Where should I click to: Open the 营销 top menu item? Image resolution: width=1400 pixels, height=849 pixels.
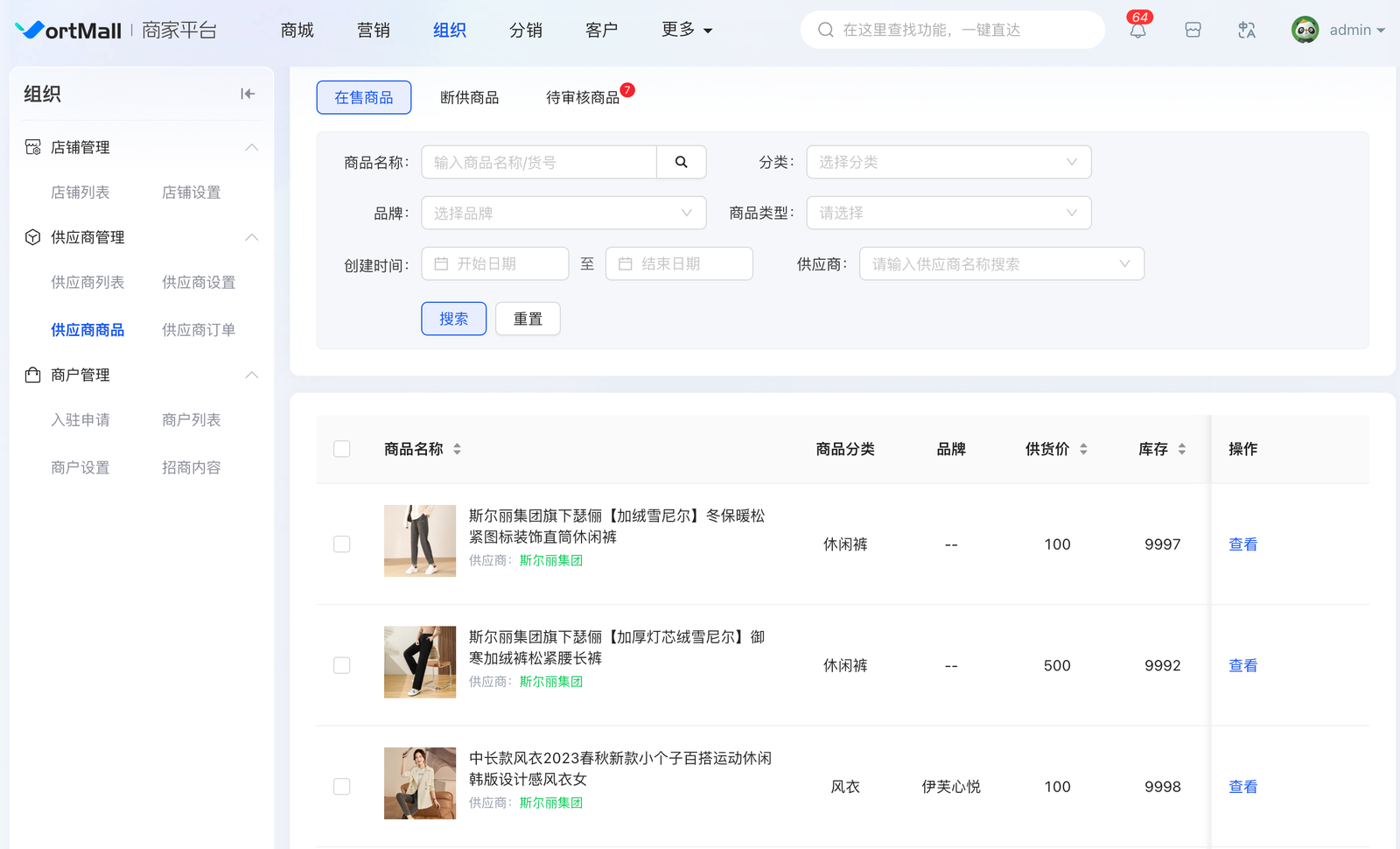tap(374, 31)
